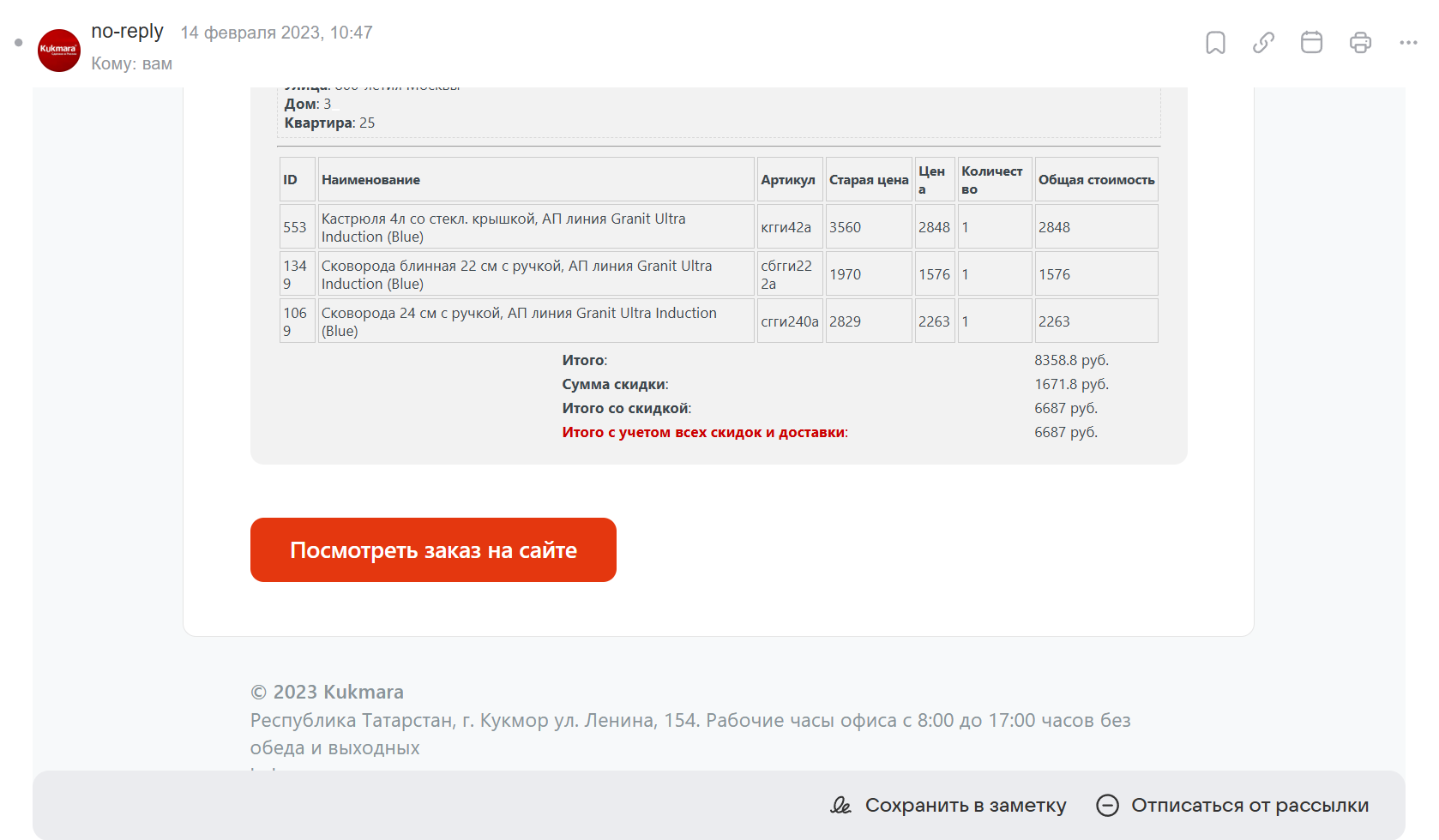Expand the 'Кому: вам' recipient details

pyautogui.click(x=131, y=63)
